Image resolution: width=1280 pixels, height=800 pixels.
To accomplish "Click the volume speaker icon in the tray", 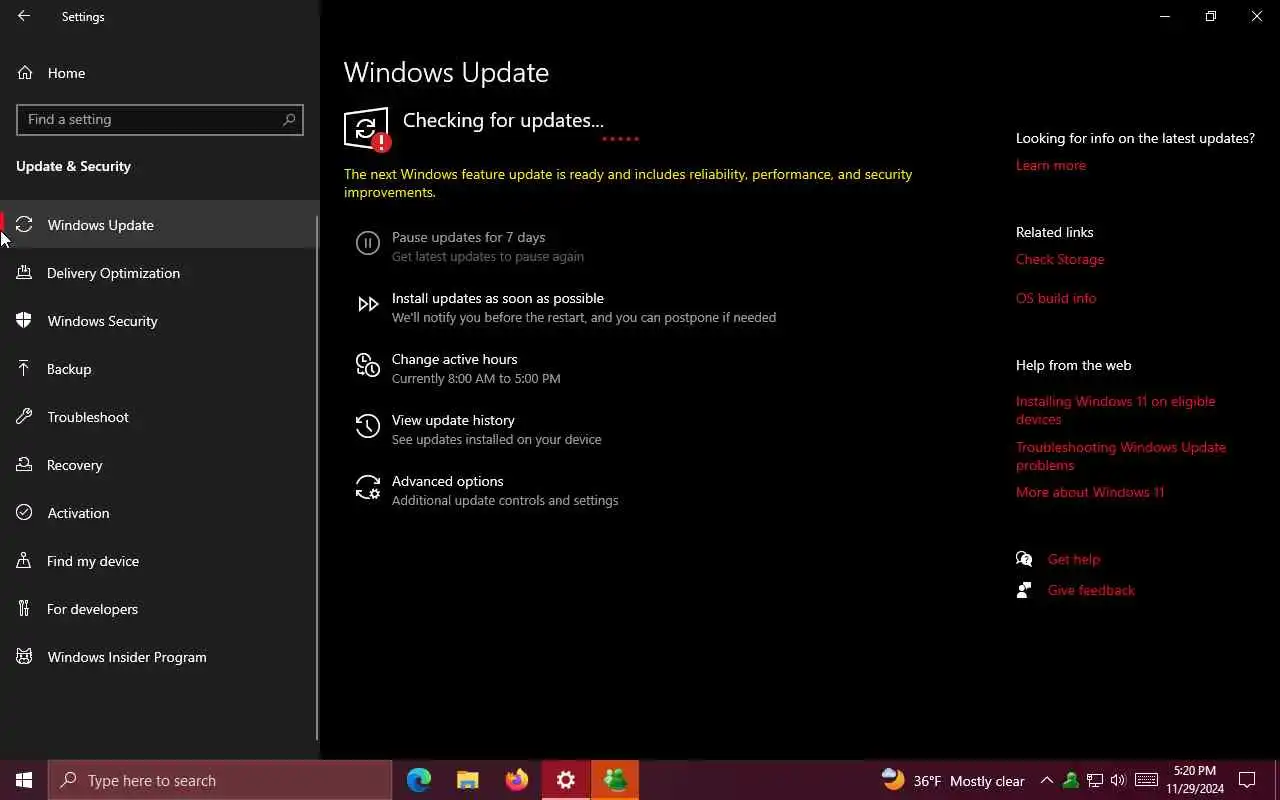I will click(1118, 780).
